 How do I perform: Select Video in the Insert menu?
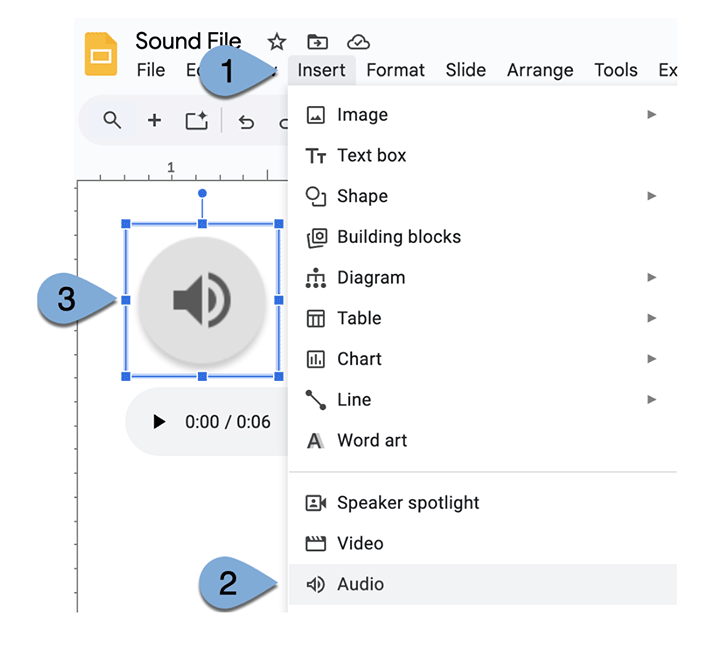360,543
